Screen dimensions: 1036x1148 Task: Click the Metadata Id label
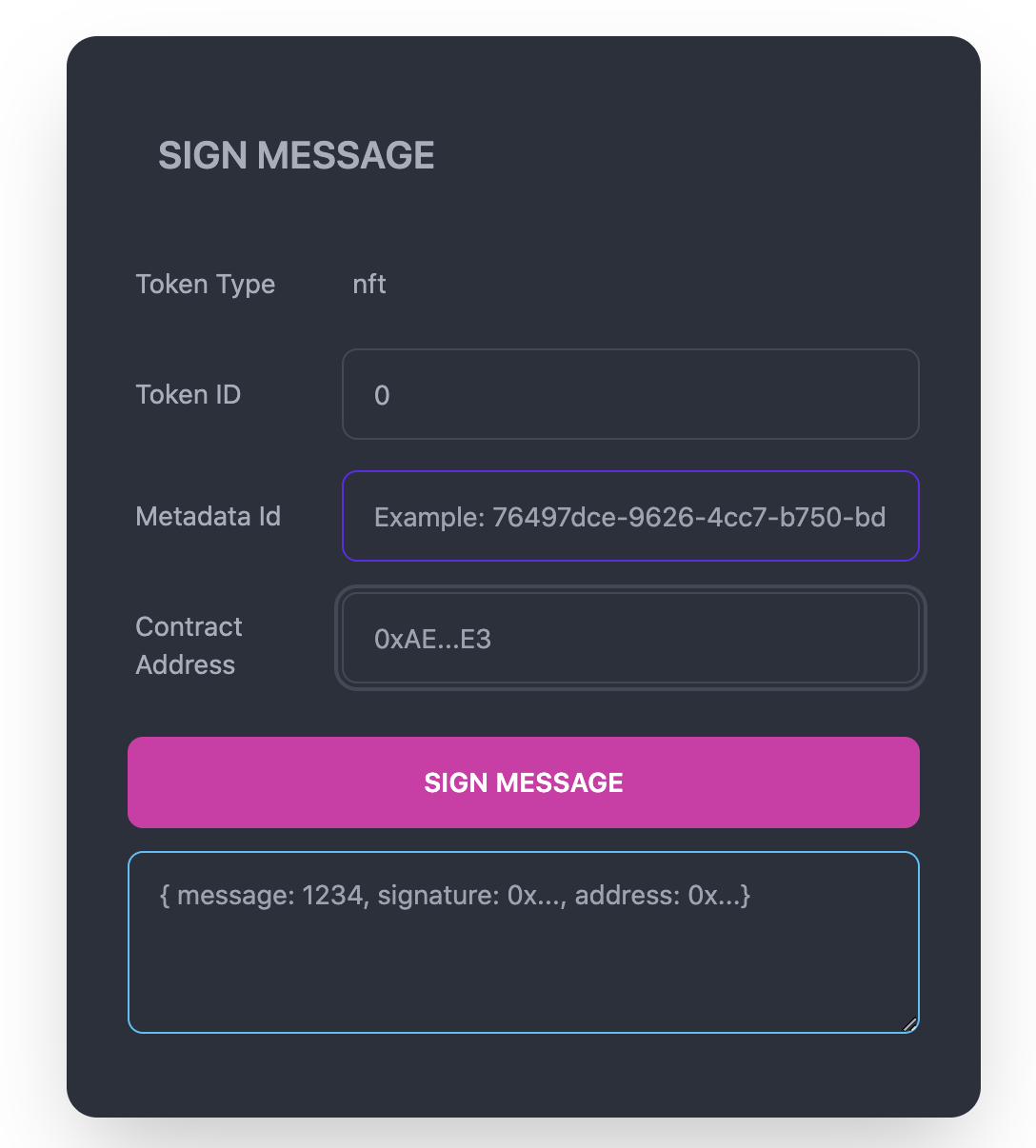click(x=209, y=516)
